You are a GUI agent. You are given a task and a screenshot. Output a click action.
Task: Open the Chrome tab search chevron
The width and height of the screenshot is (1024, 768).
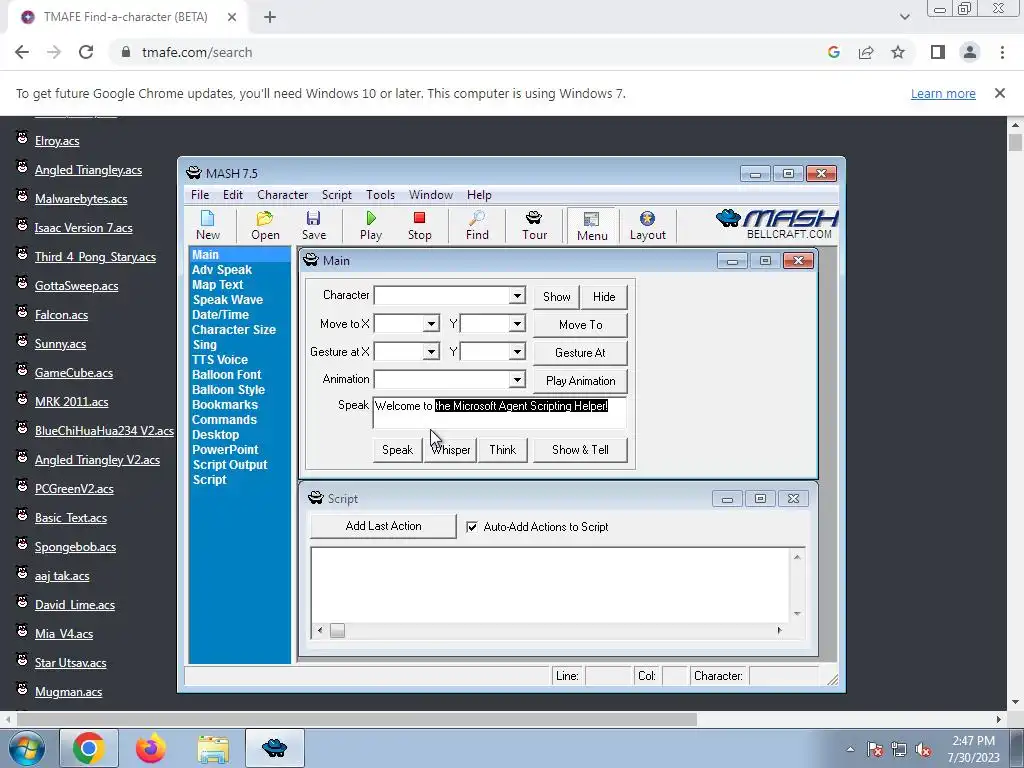point(904,17)
